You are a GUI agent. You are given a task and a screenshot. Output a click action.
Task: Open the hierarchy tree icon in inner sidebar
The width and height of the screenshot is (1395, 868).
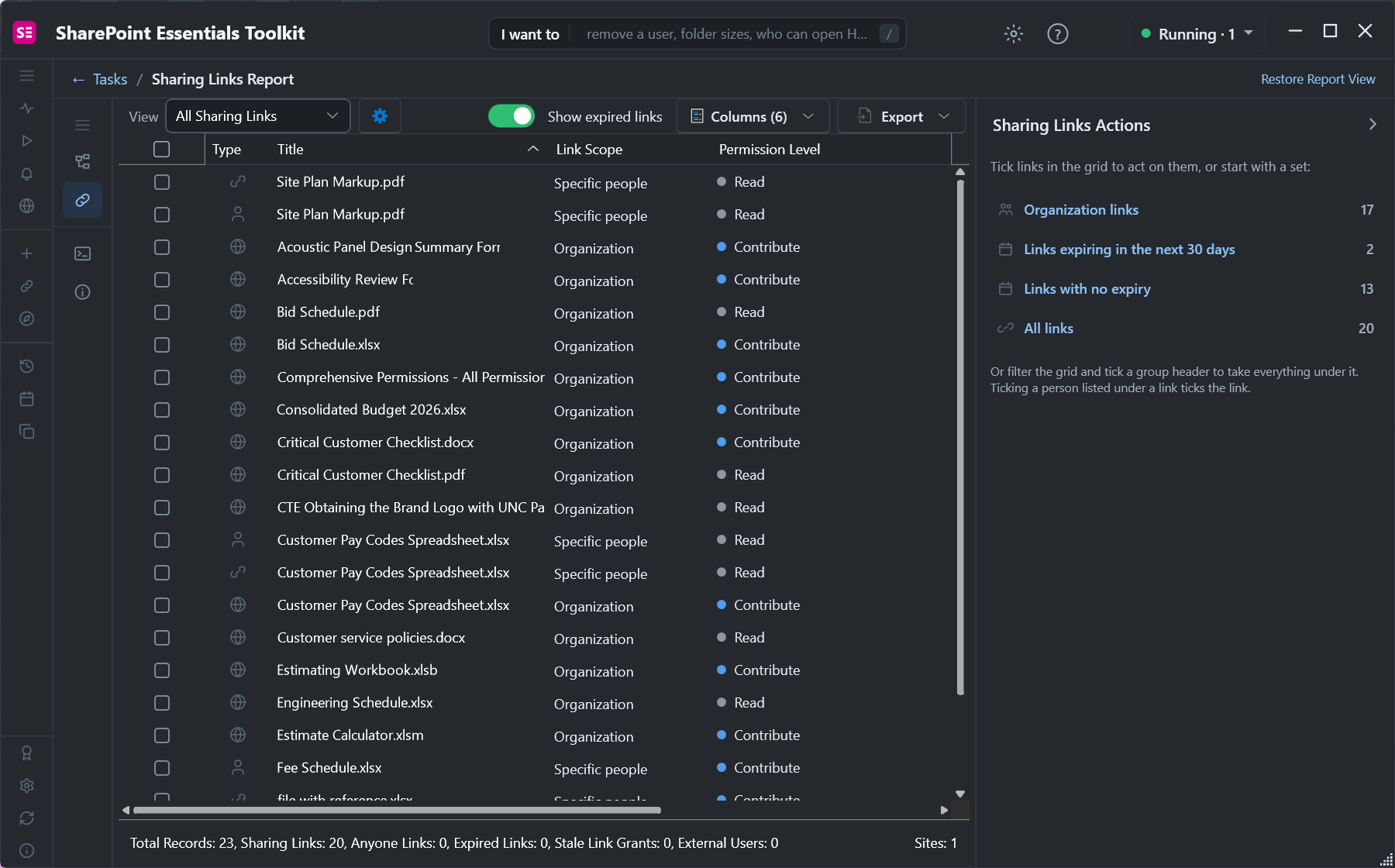coord(82,161)
